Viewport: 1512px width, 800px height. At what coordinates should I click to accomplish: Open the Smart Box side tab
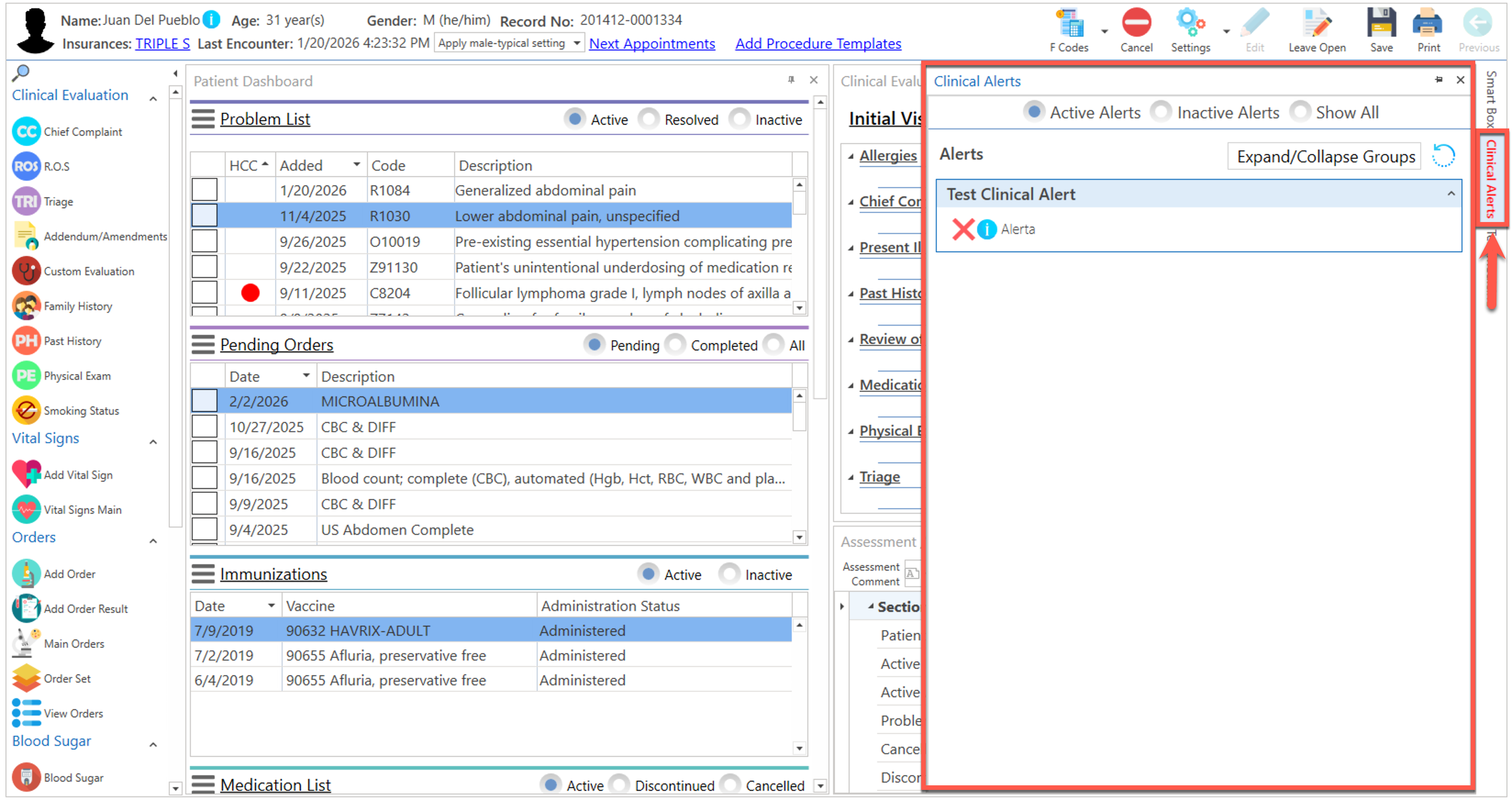pos(1491,99)
